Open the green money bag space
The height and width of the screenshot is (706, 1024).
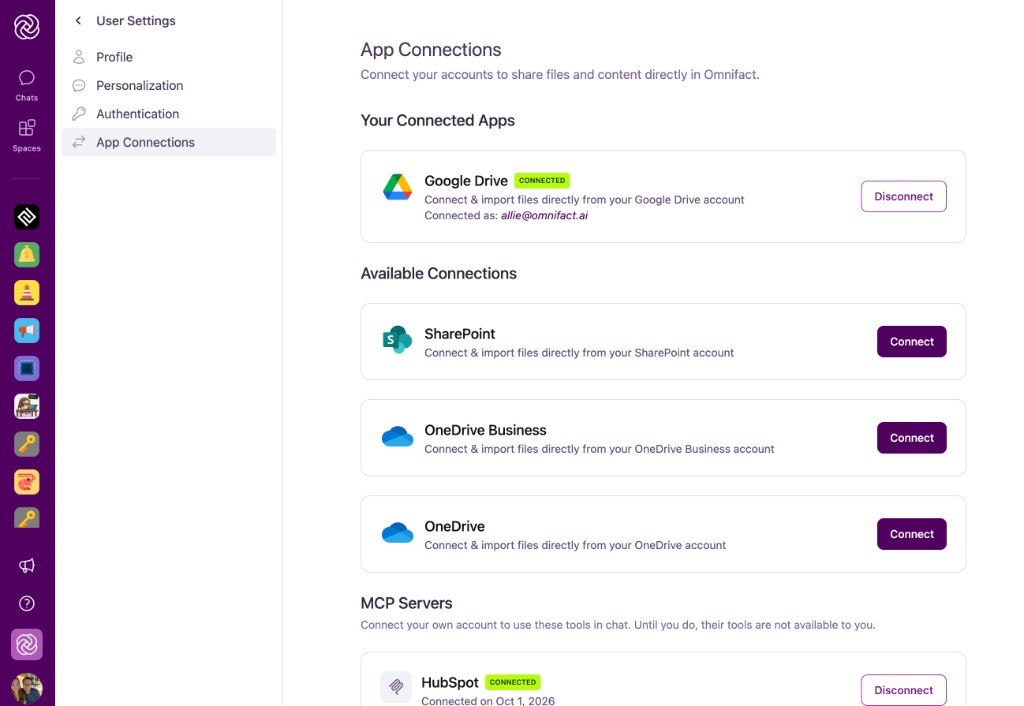[x=27, y=255]
